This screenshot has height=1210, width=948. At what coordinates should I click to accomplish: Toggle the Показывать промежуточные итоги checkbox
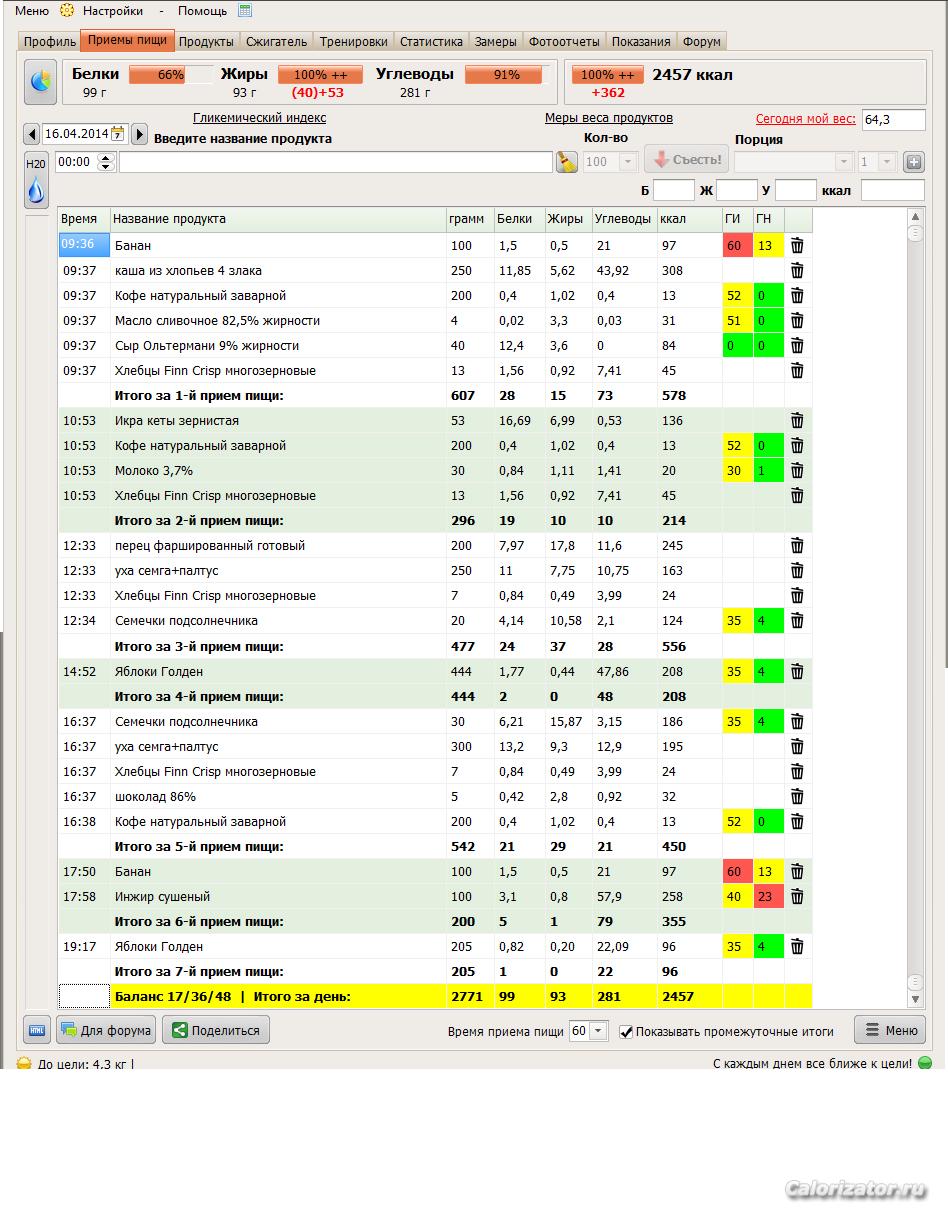[x=626, y=1031]
